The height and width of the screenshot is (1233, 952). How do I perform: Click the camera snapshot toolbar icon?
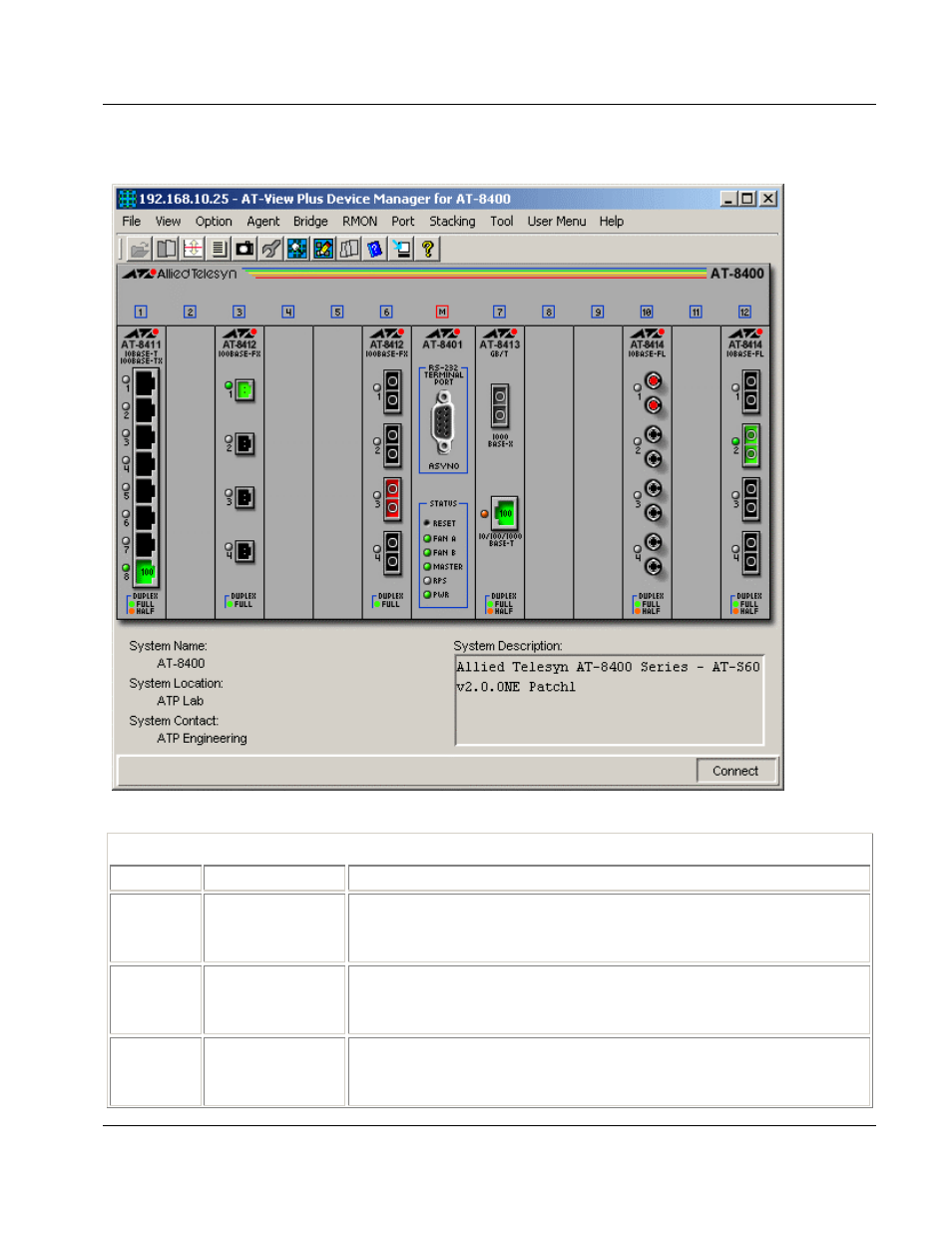coord(244,250)
